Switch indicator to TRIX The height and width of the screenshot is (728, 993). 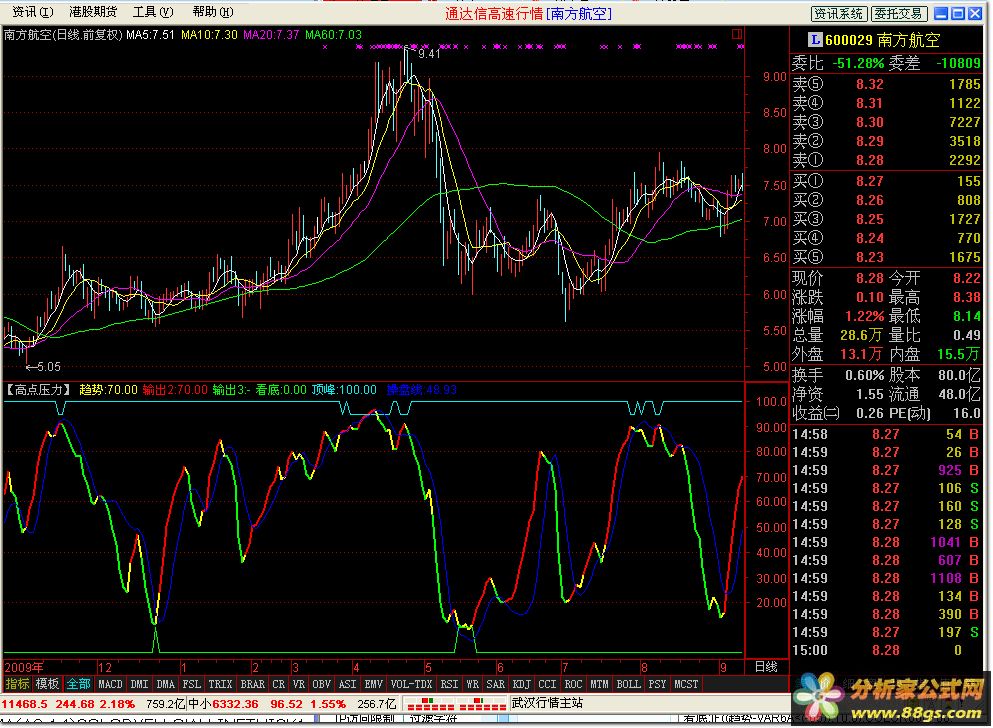pyautogui.click(x=220, y=684)
